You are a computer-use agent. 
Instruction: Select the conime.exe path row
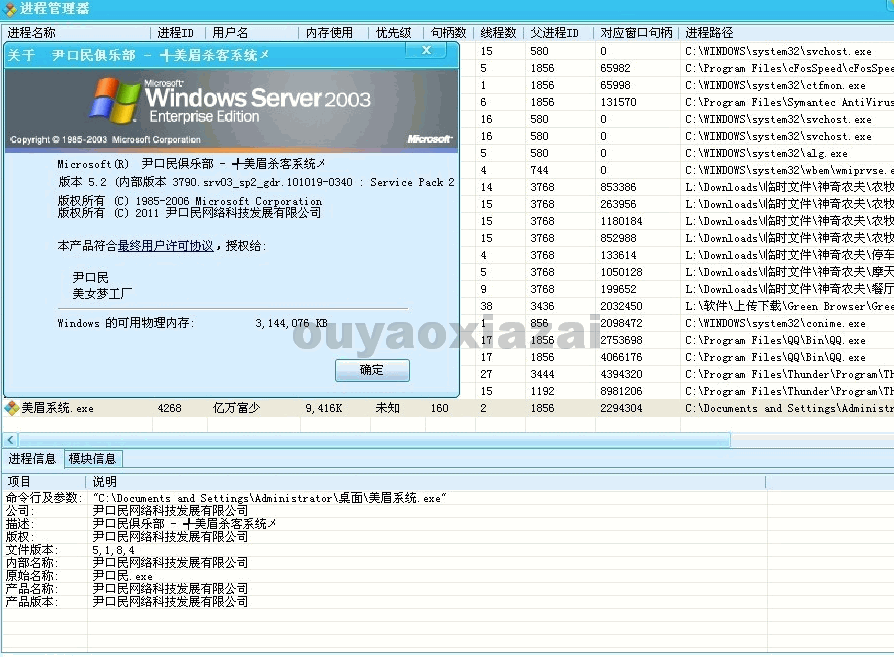point(775,323)
